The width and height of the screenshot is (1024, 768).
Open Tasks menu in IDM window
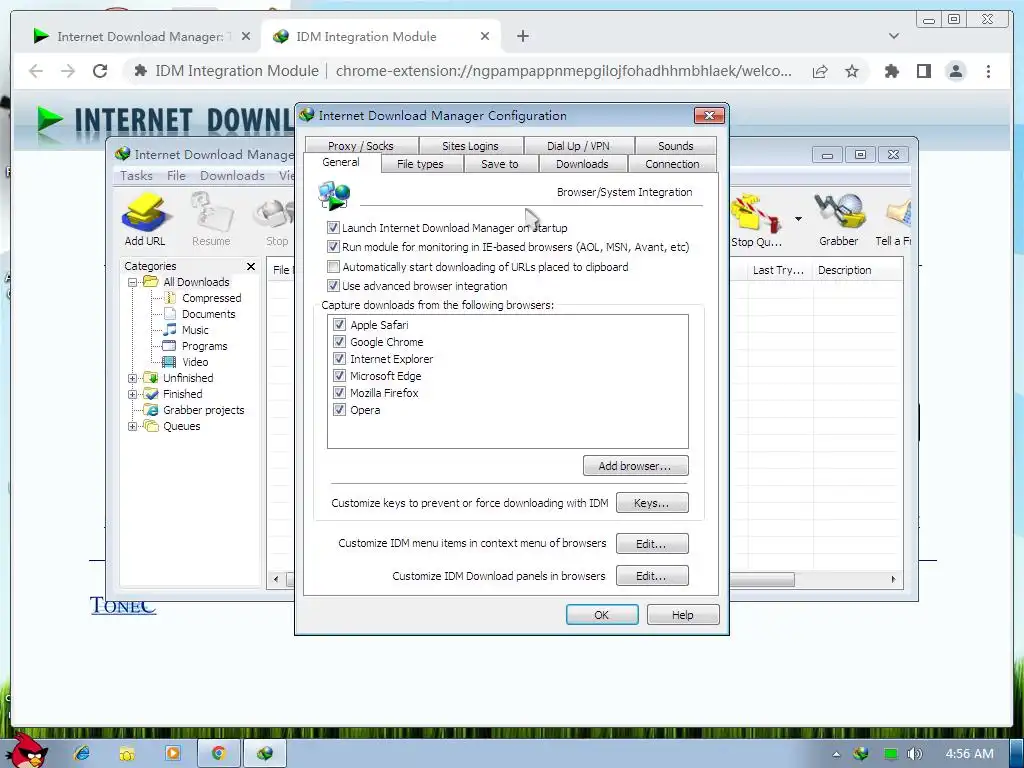[x=136, y=176]
